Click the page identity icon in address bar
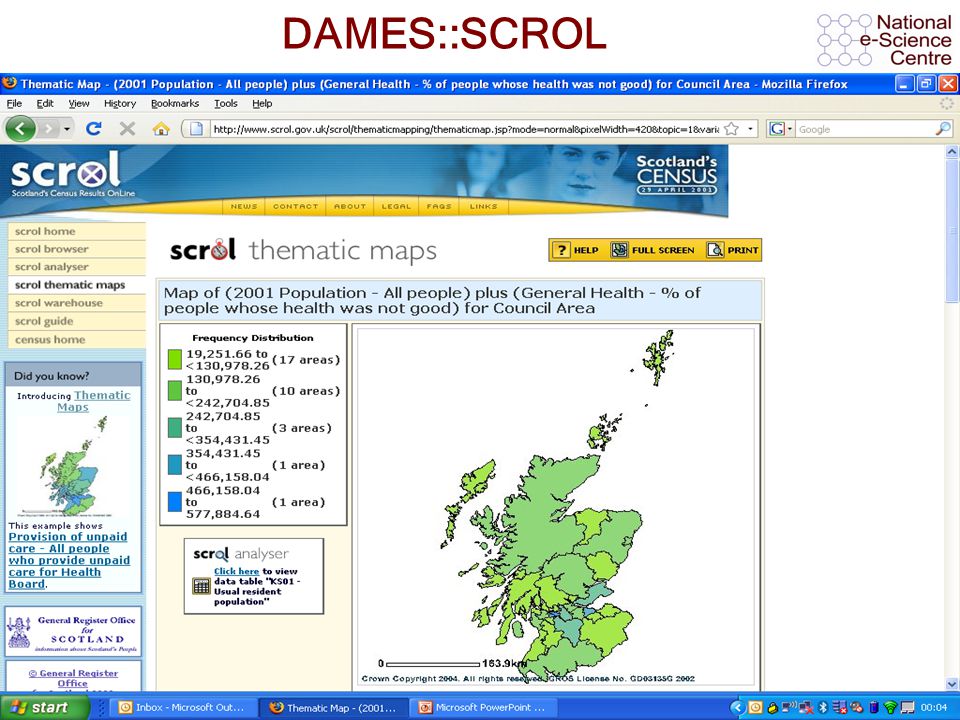Viewport: 960px width, 720px height. 196,129
